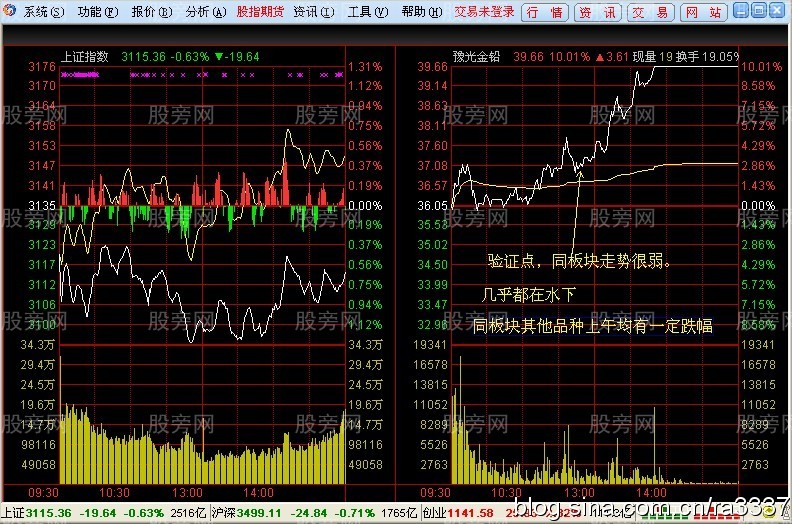This screenshot has height=524, width=792.
Task: Click the 资讯 button beside 行情
Action: click(x=598, y=12)
